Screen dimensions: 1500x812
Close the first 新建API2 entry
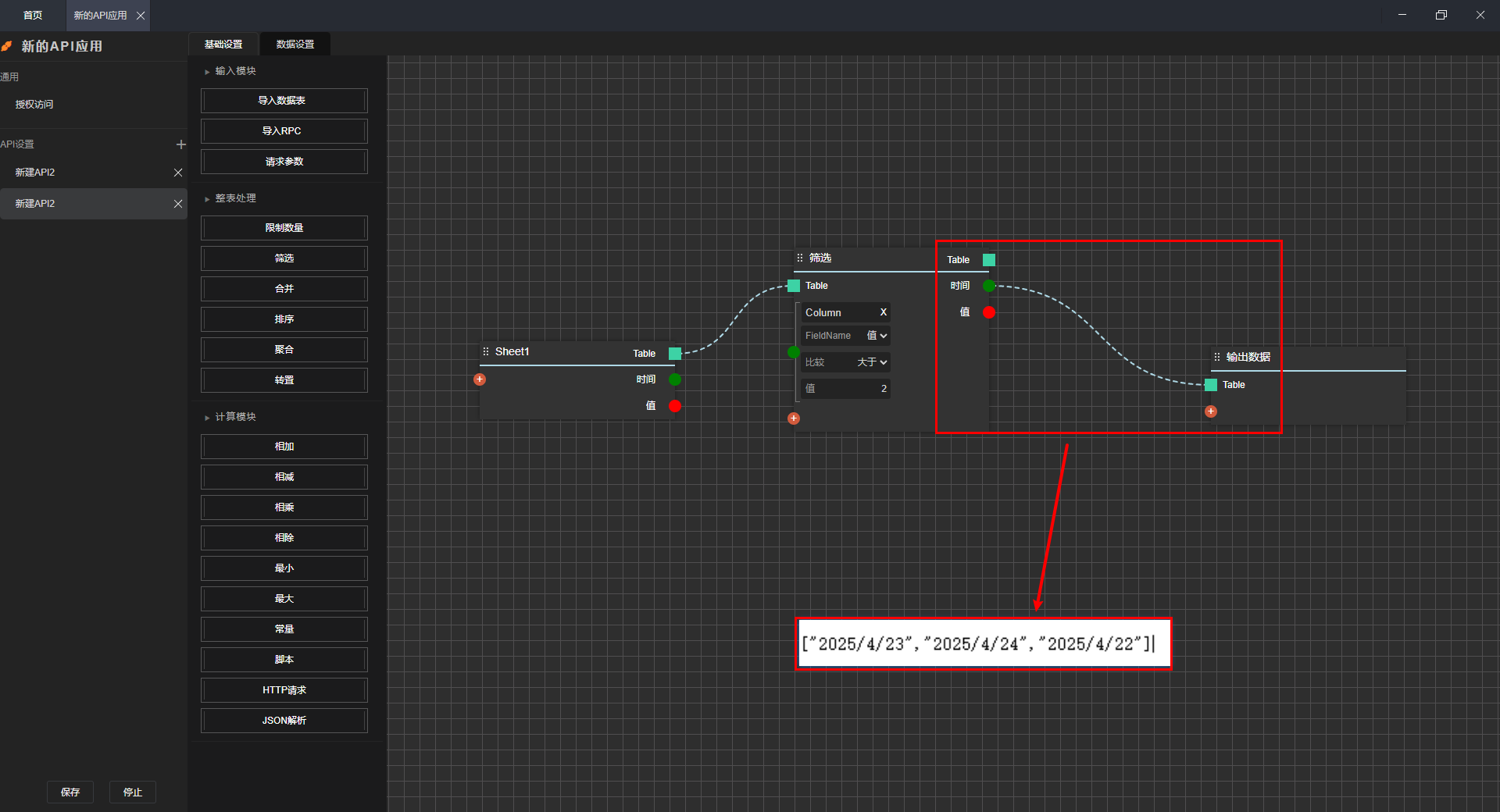(178, 173)
